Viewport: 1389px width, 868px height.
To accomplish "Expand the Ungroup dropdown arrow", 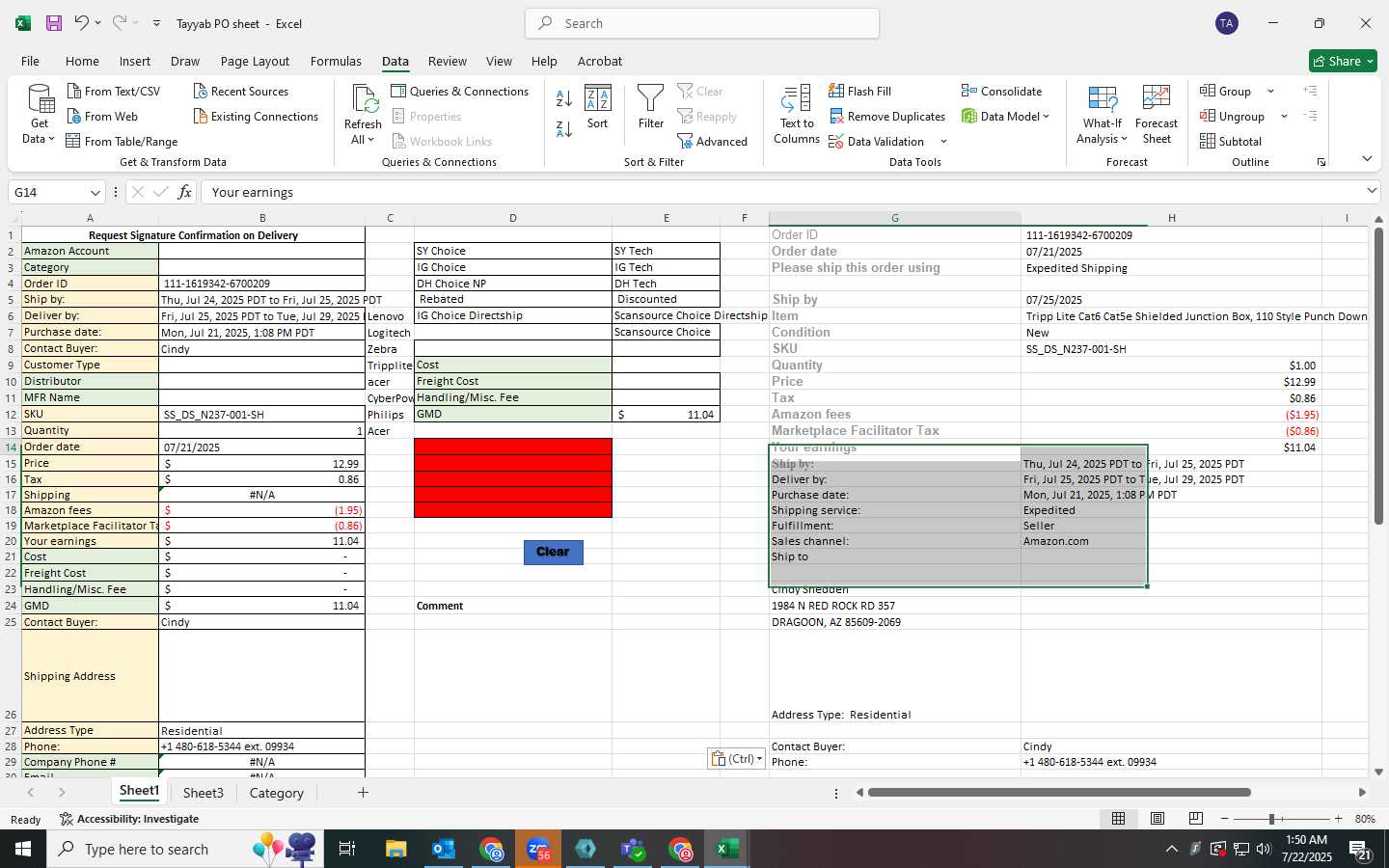I will [1284, 116].
